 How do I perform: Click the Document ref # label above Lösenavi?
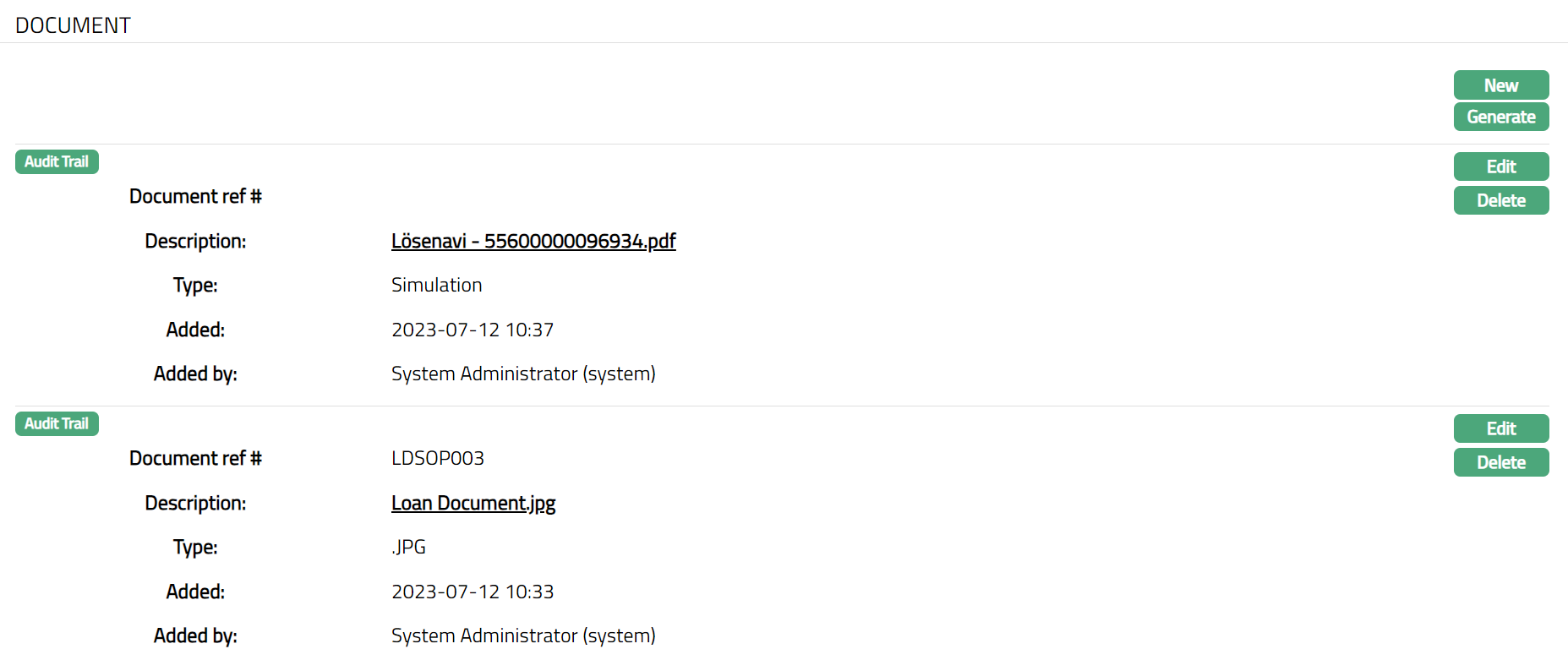(195, 196)
